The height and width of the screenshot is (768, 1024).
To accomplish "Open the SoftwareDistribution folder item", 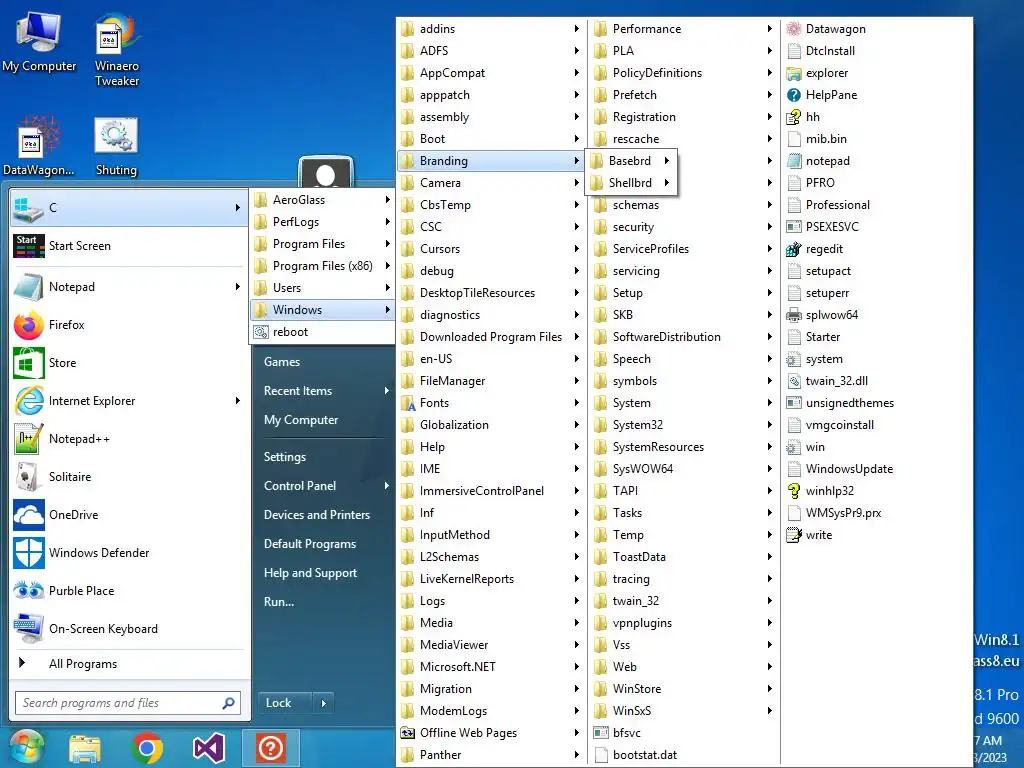I will point(683,337).
